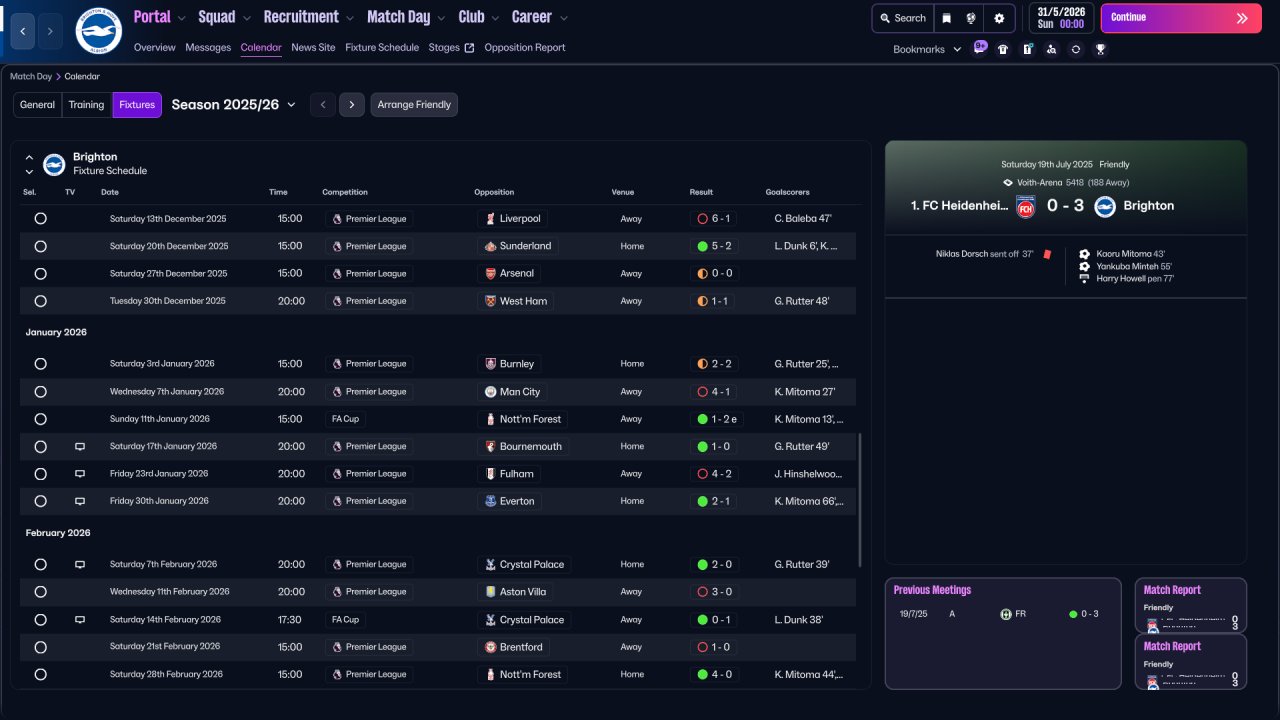Open the Brighton club badge at top left
The width and height of the screenshot is (1280, 720).
click(98, 31)
